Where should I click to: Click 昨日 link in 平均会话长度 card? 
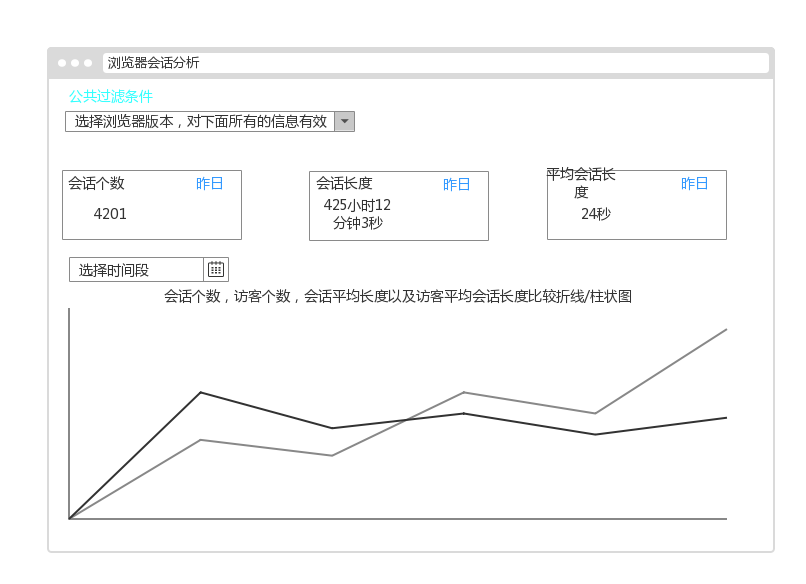pyautogui.click(x=694, y=184)
